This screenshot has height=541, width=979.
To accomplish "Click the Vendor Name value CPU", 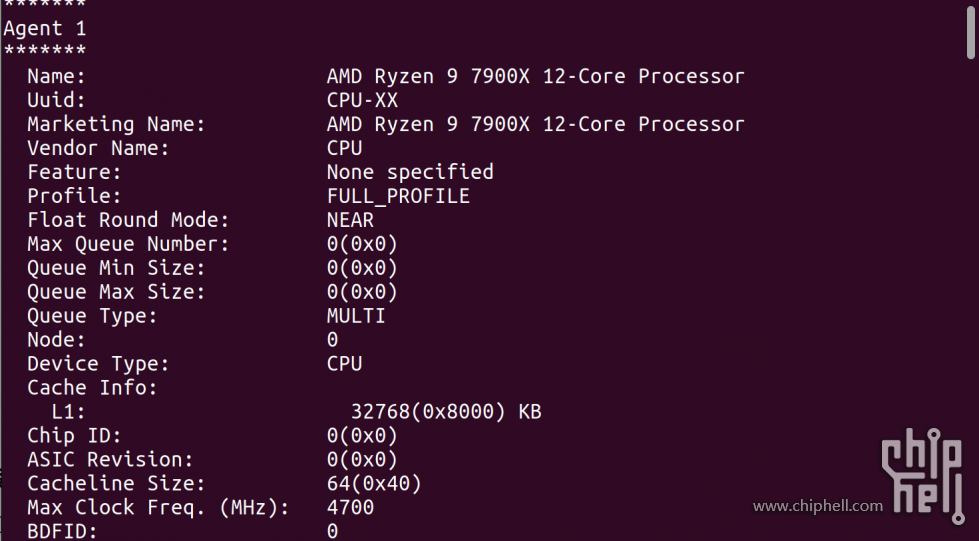I will tap(344, 148).
